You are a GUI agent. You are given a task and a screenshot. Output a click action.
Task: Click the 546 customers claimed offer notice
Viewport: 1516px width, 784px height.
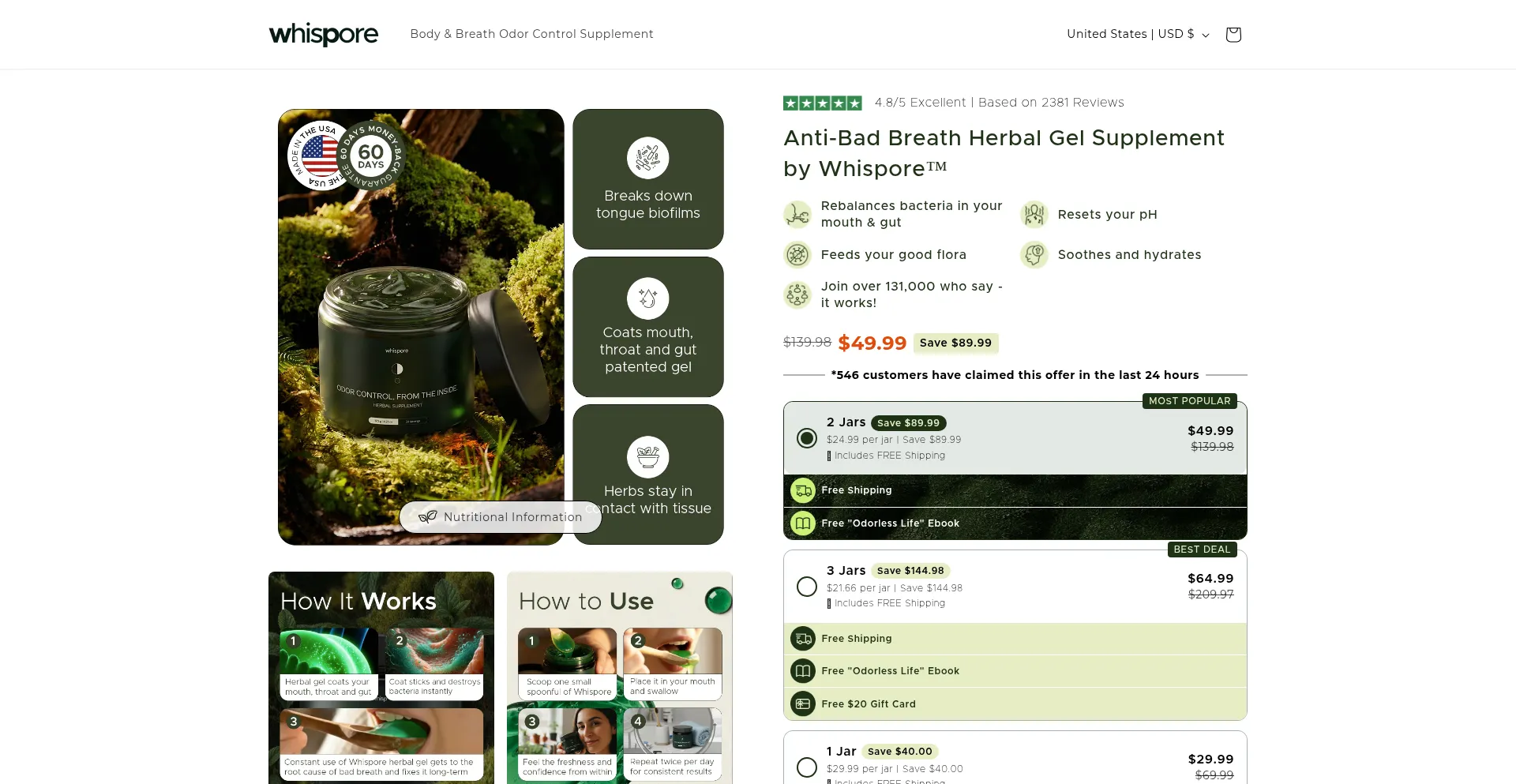coord(1015,375)
